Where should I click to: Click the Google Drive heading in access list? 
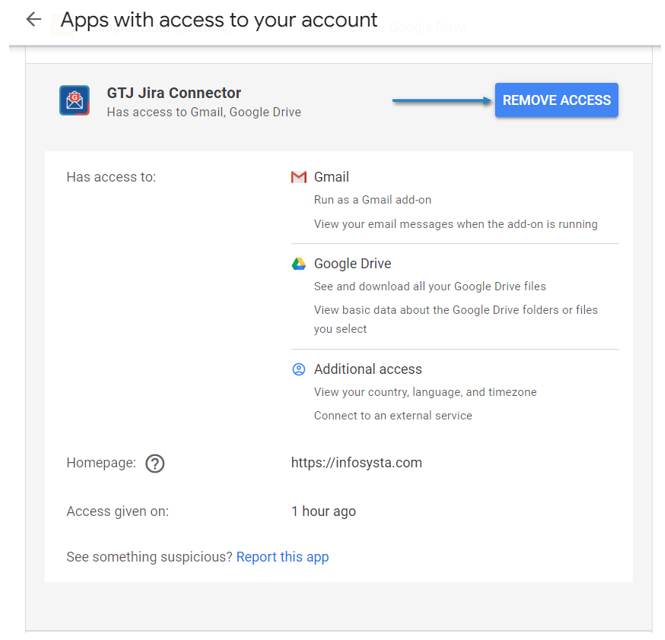pos(352,264)
